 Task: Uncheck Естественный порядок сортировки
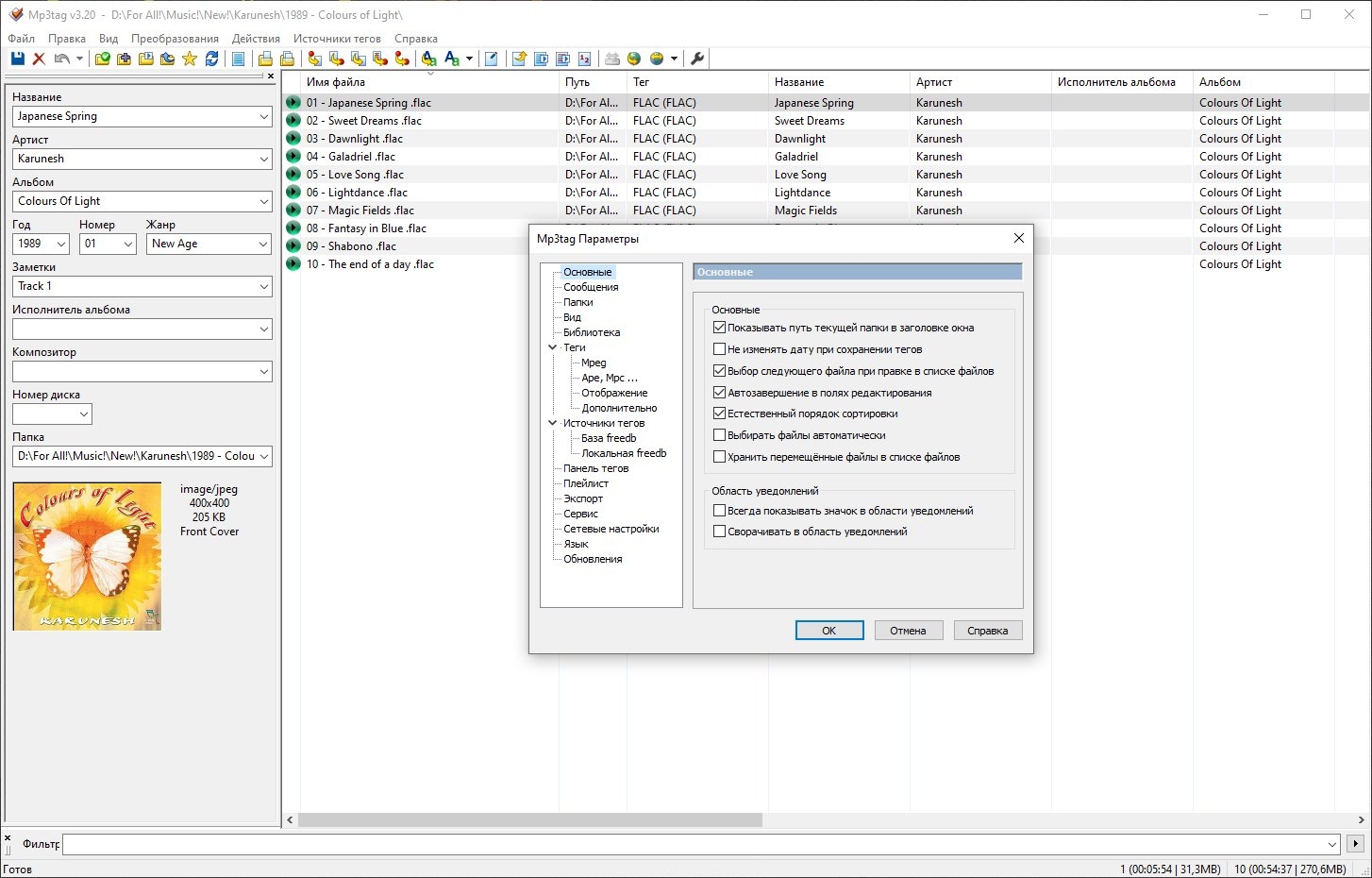[720, 414]
